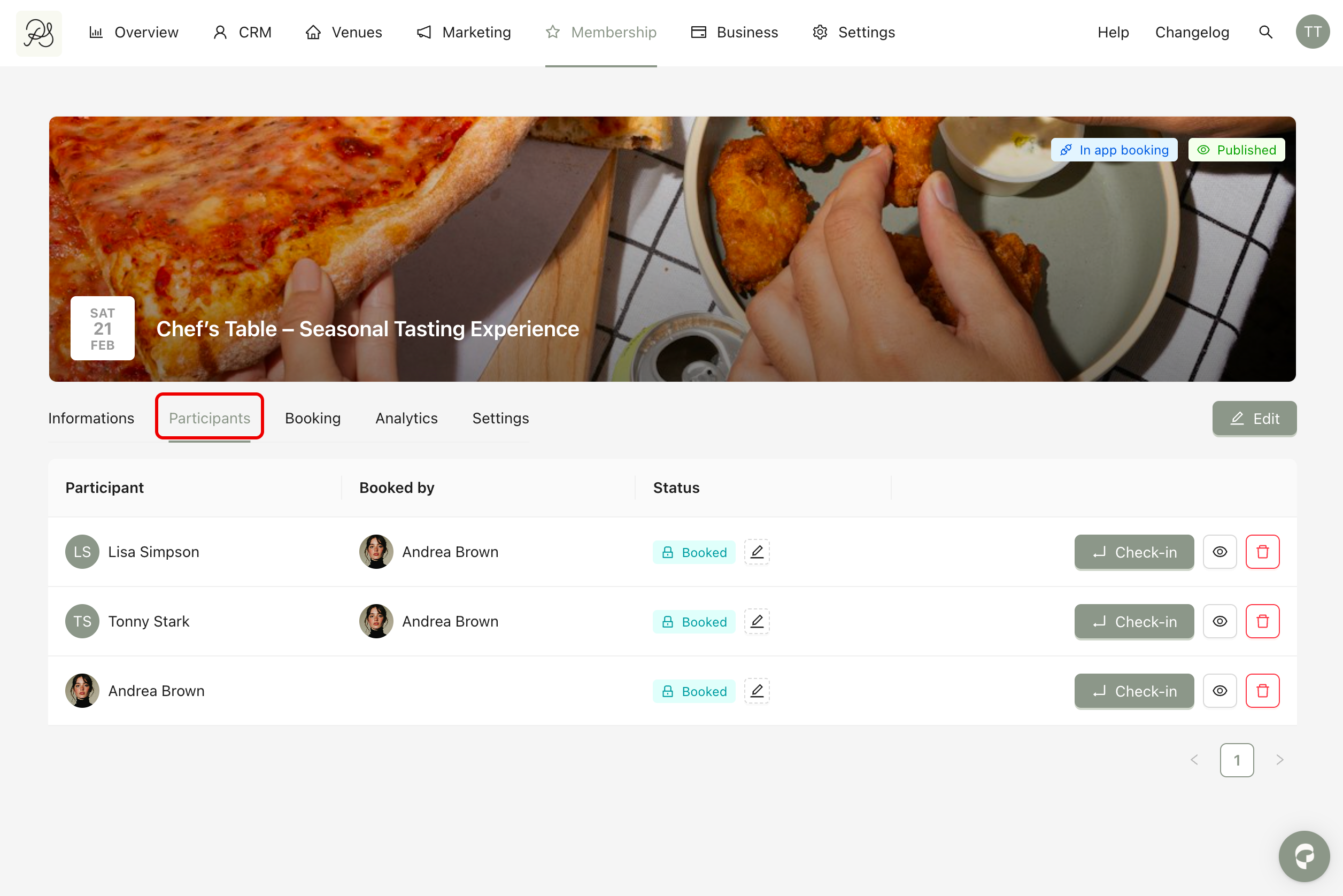1343x896 pixels.
Task: Open TT user avatar menu
Action: (1312, 32)
